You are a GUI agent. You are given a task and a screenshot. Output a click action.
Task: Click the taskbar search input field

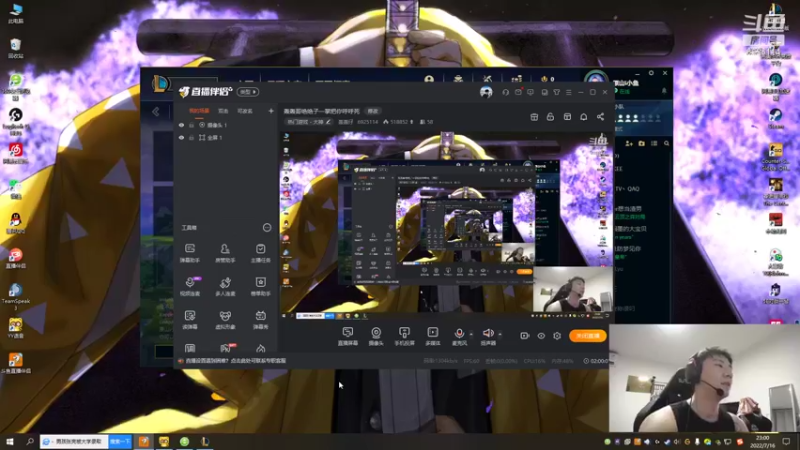tap(74, 441)
